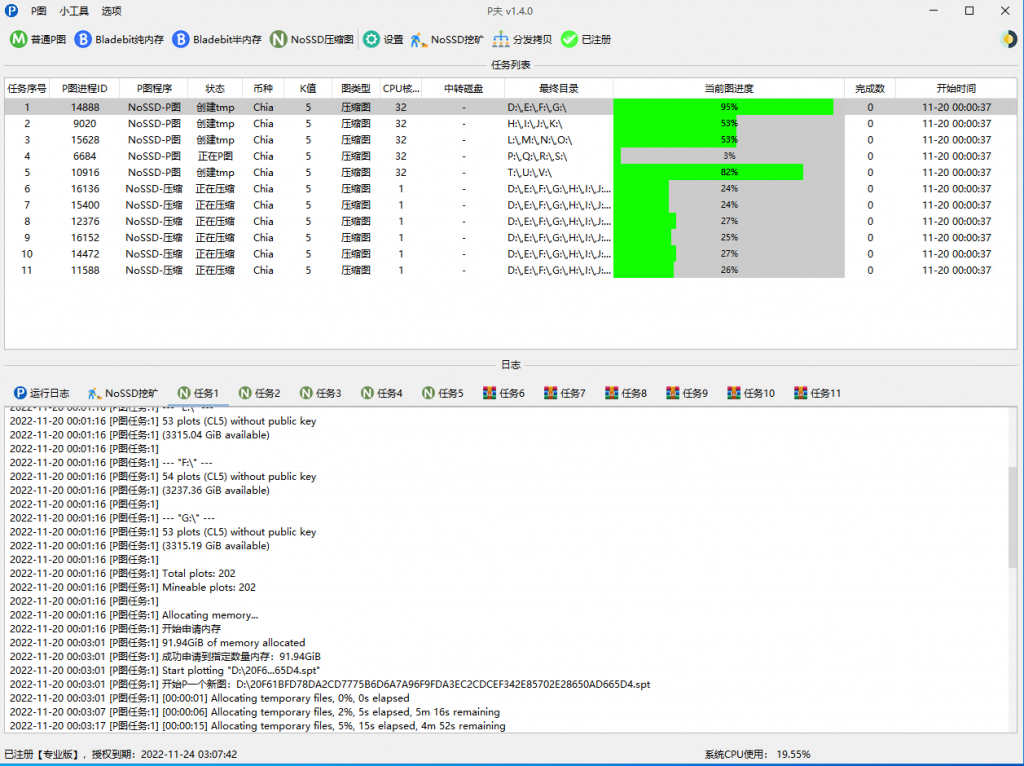The height and width of the screenshot is (766, 1024).
Task: Open the NoSSD挖矿 log tab
Action: pos(122,393)
